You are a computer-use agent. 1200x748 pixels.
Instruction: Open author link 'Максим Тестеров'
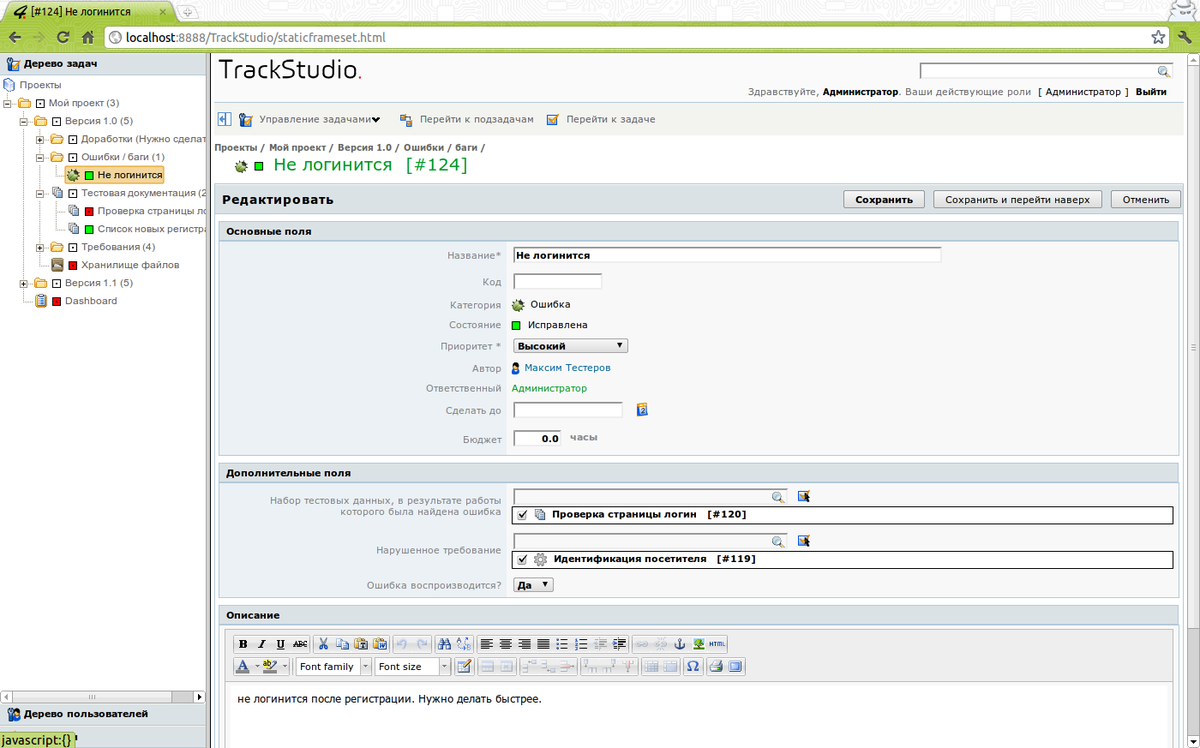pyautogui.click(x=567, y=368)
